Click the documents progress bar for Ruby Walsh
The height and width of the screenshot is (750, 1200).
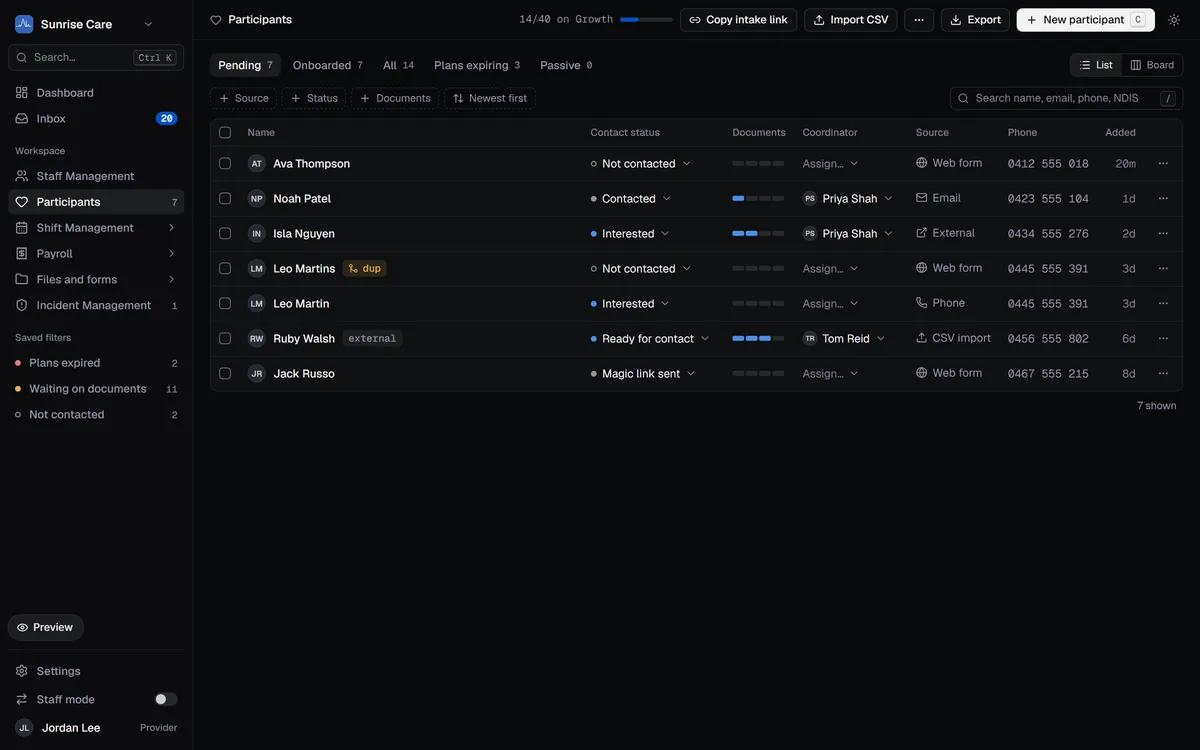click(758, 339)
